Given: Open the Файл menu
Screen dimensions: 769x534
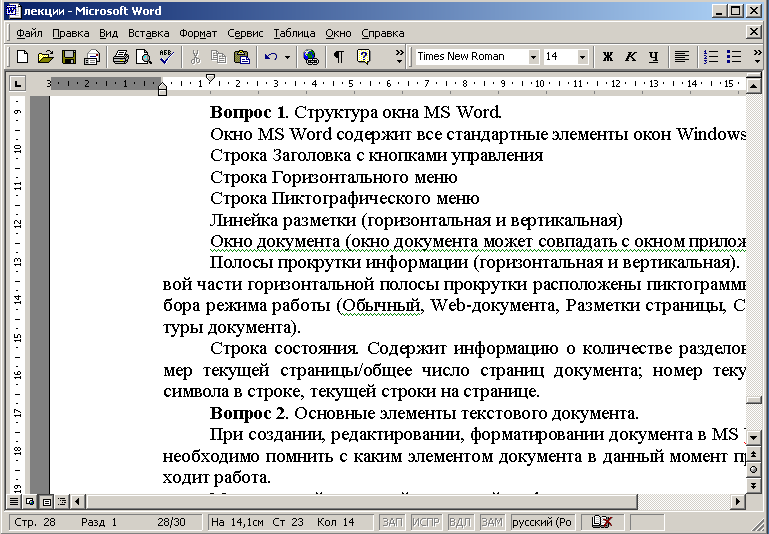Looking at the screenshot, I should click(x=29, y=33).
